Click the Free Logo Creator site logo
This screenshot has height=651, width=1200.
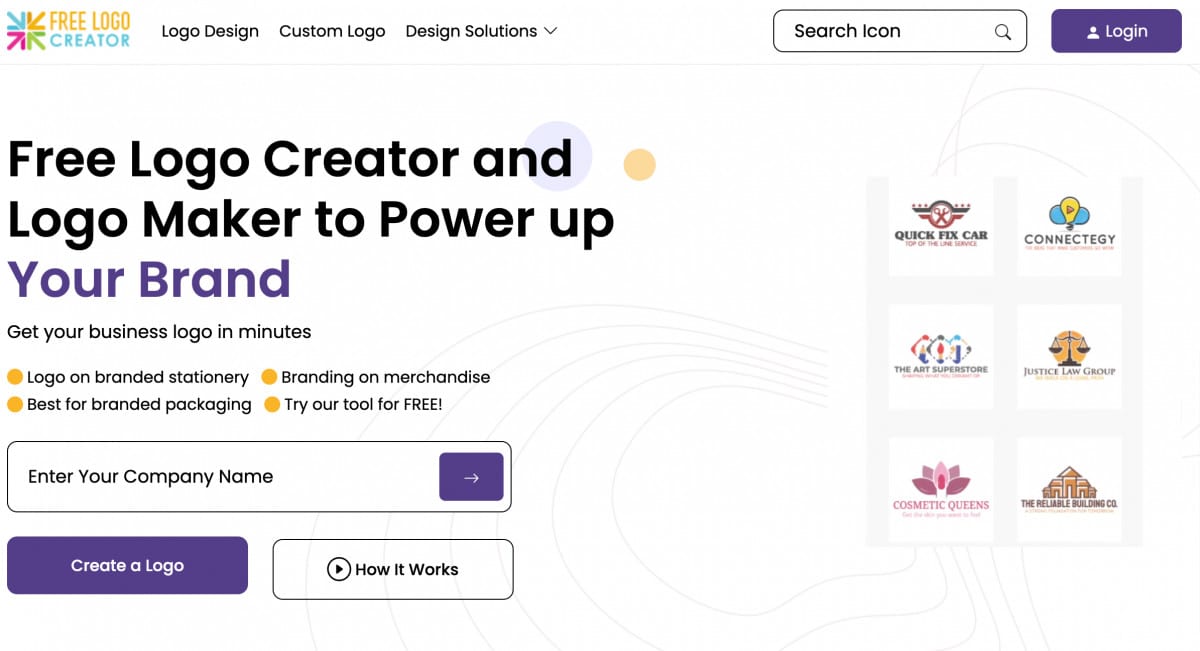[68, 31]
